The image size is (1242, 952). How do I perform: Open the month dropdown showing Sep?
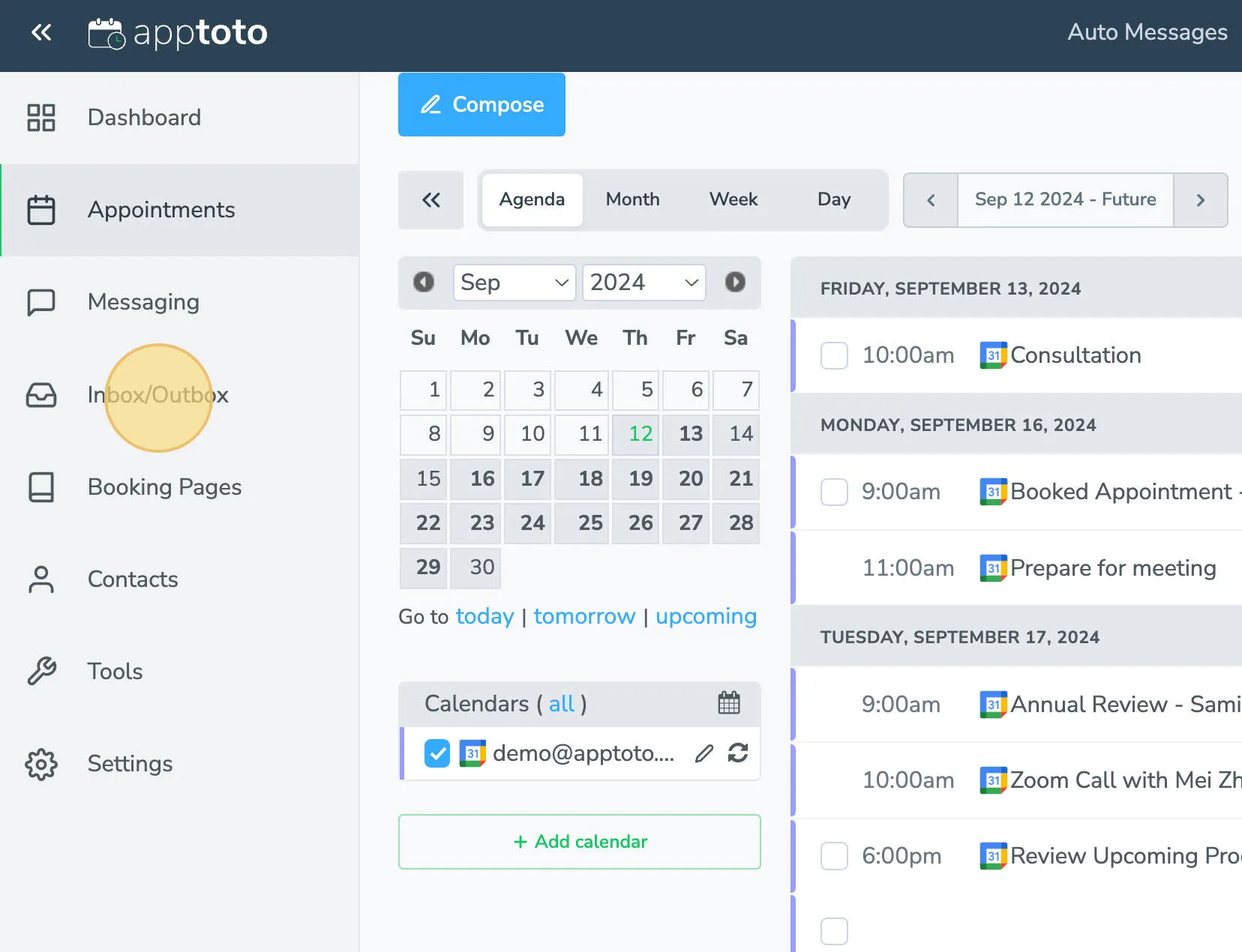pyautogui.click(x=514, y=283)
